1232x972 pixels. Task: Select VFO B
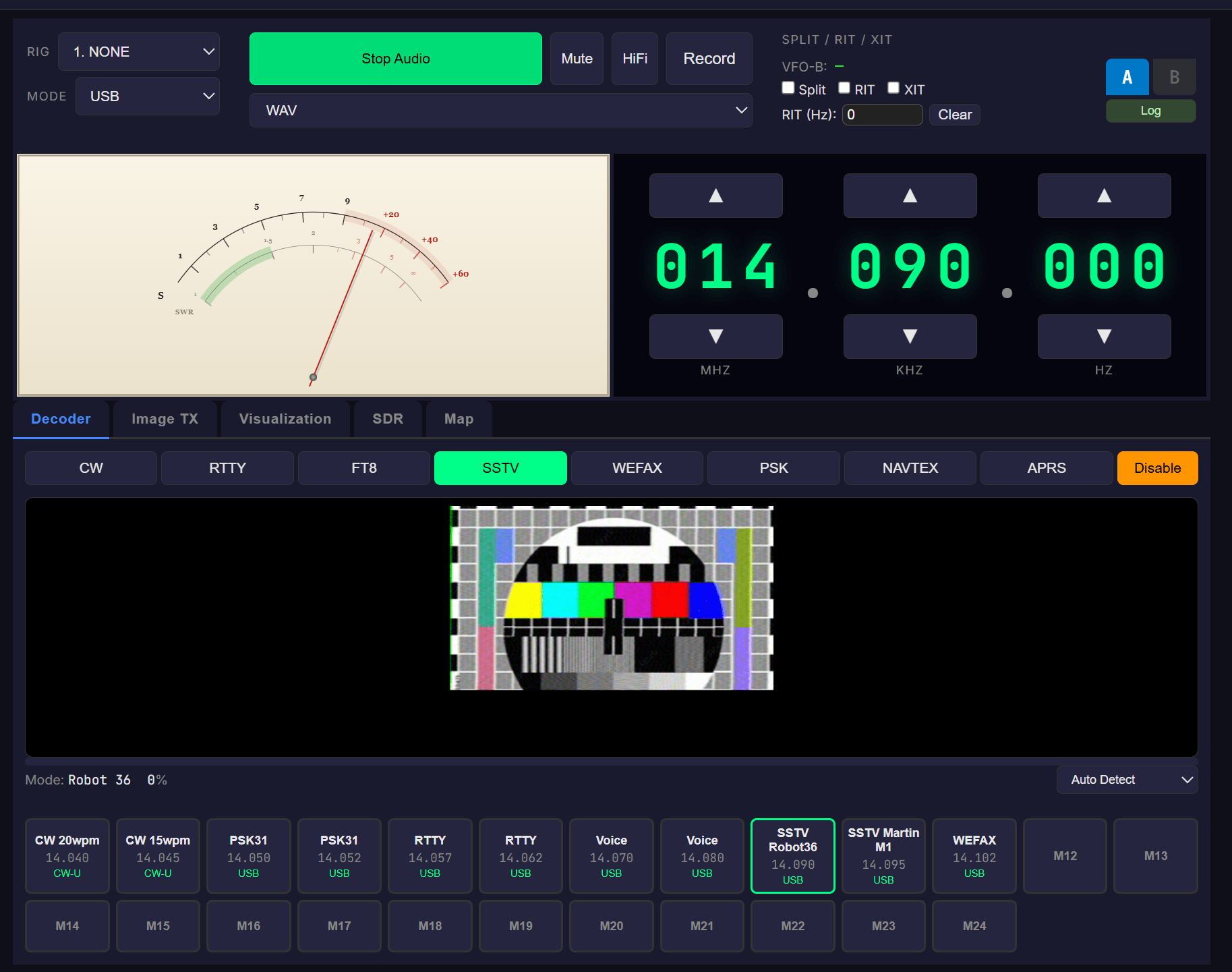coord(1174,77)
